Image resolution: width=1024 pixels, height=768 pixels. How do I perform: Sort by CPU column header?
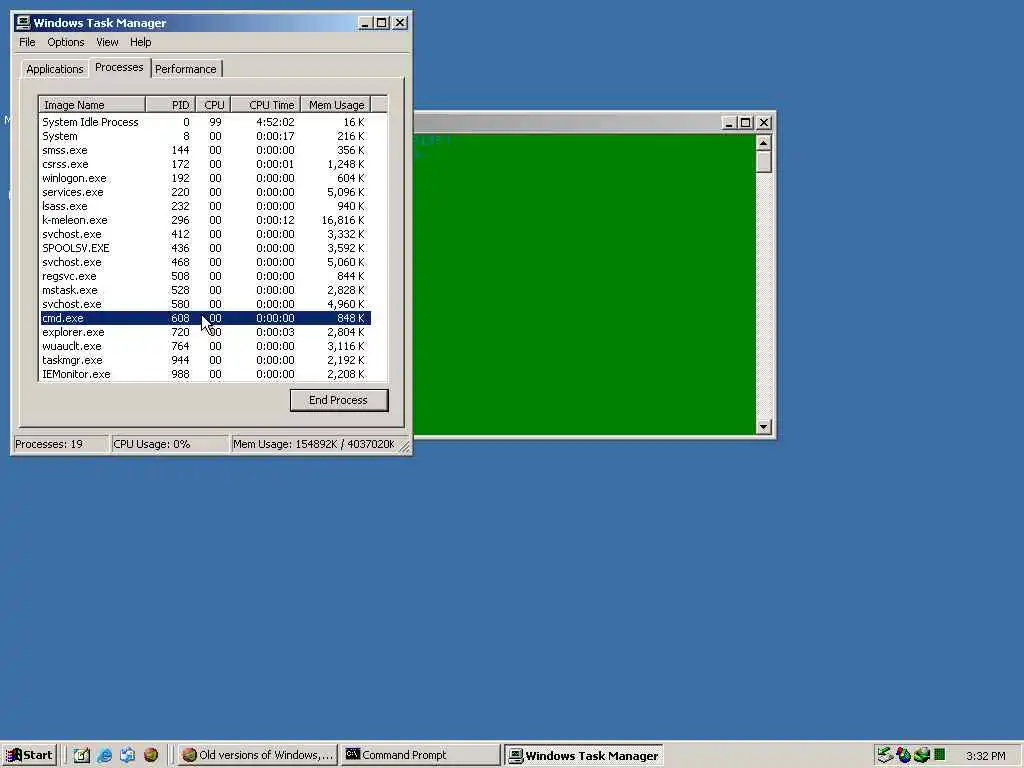point(213,104)
